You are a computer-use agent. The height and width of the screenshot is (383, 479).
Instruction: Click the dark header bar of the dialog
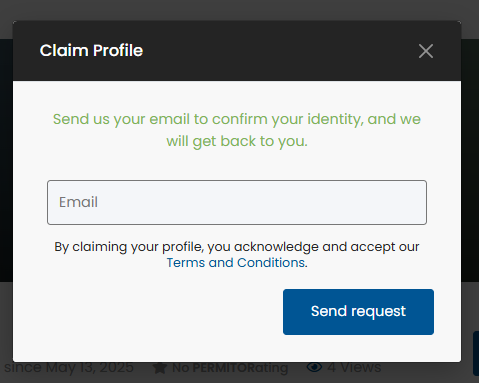[x=237, y=51]
